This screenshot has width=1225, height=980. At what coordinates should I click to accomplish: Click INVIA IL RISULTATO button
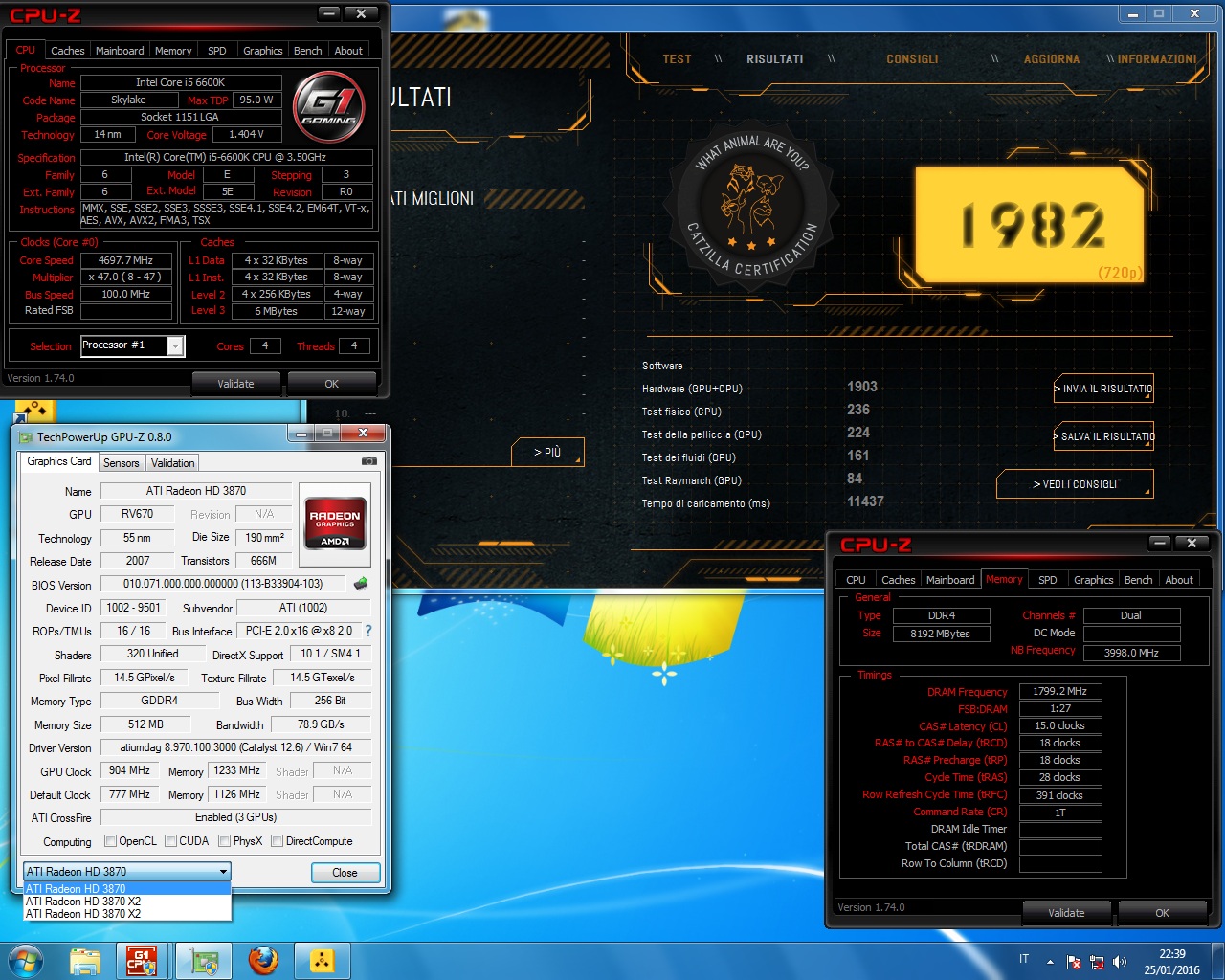point(1103,389)
